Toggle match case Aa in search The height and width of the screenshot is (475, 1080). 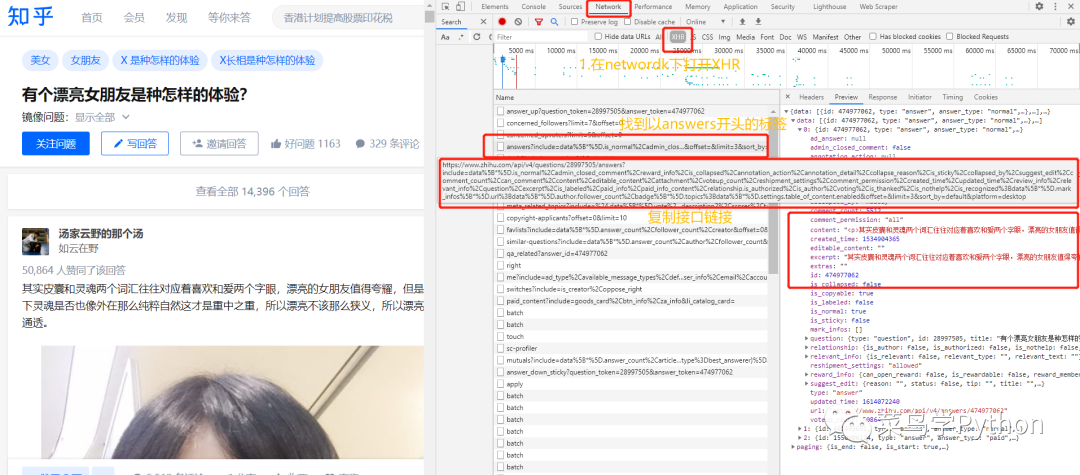(446, 36)
